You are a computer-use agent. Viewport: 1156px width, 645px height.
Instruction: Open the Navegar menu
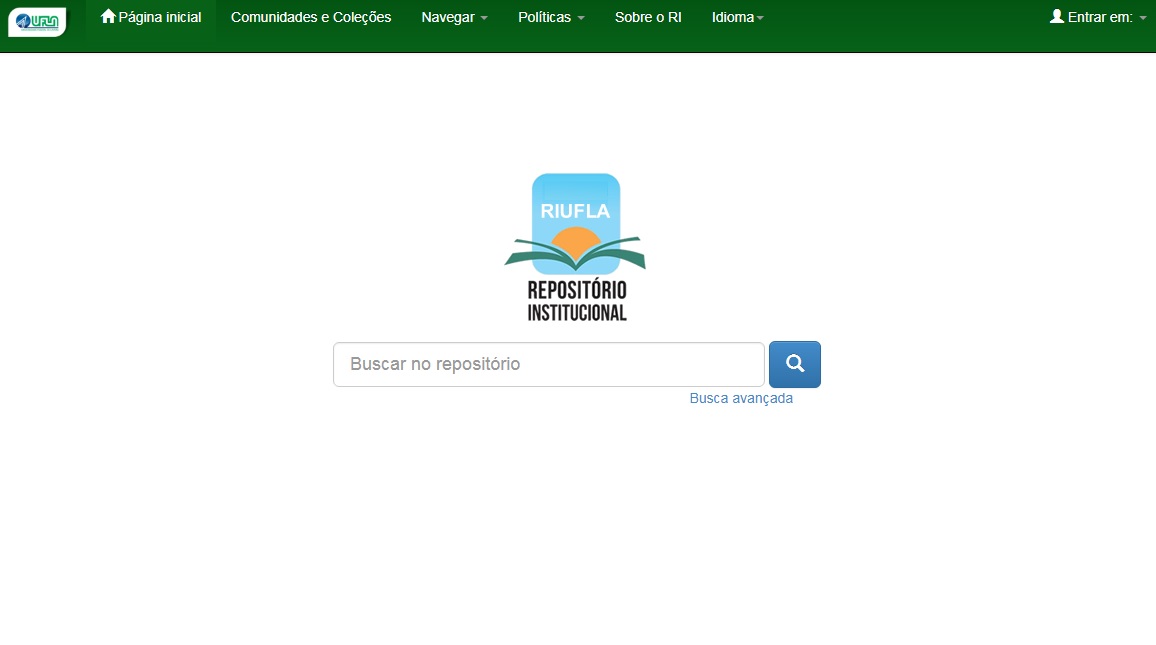(448, 17)
